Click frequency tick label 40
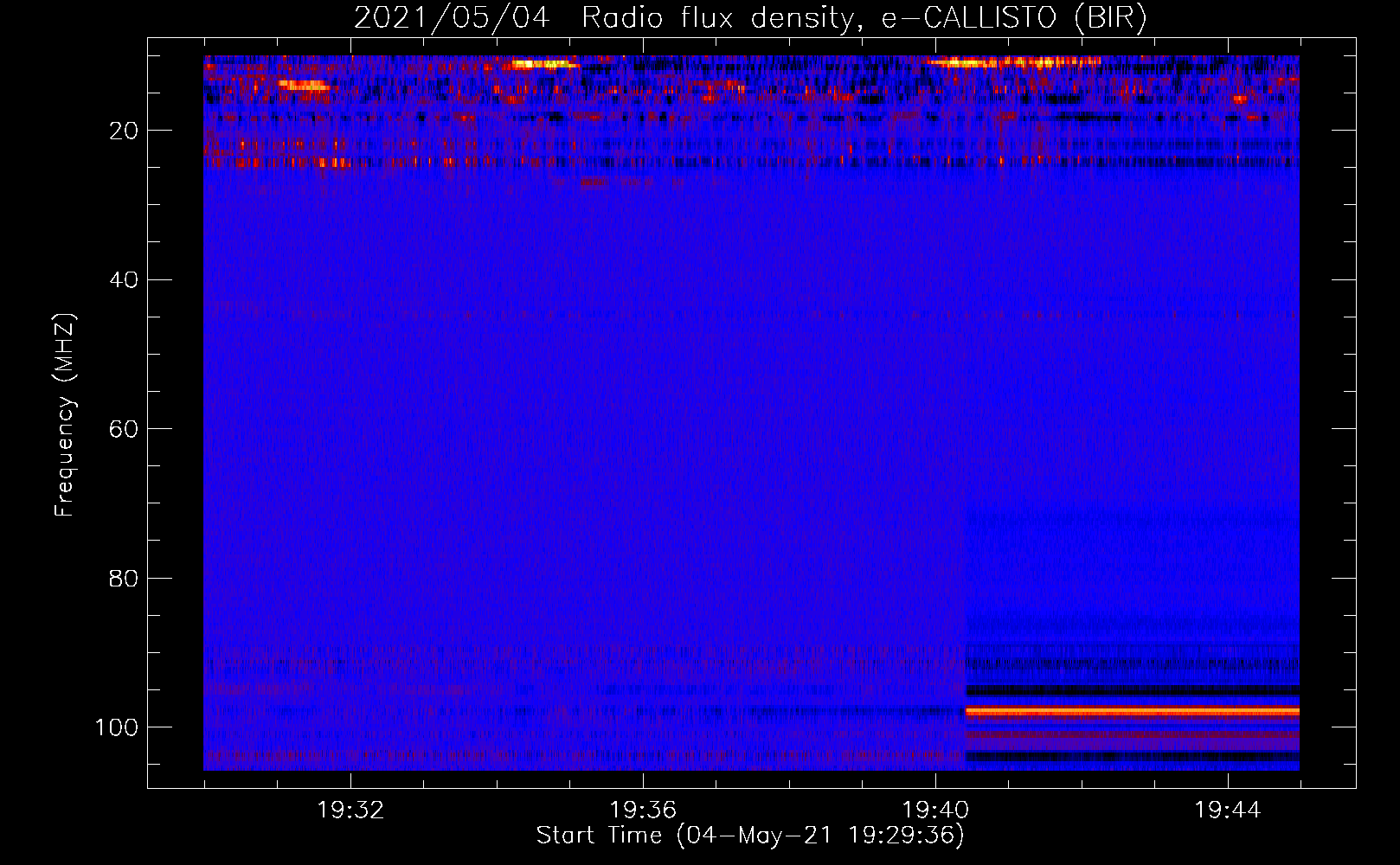Viewport: 1400px width, 865px height. (124, 280)
